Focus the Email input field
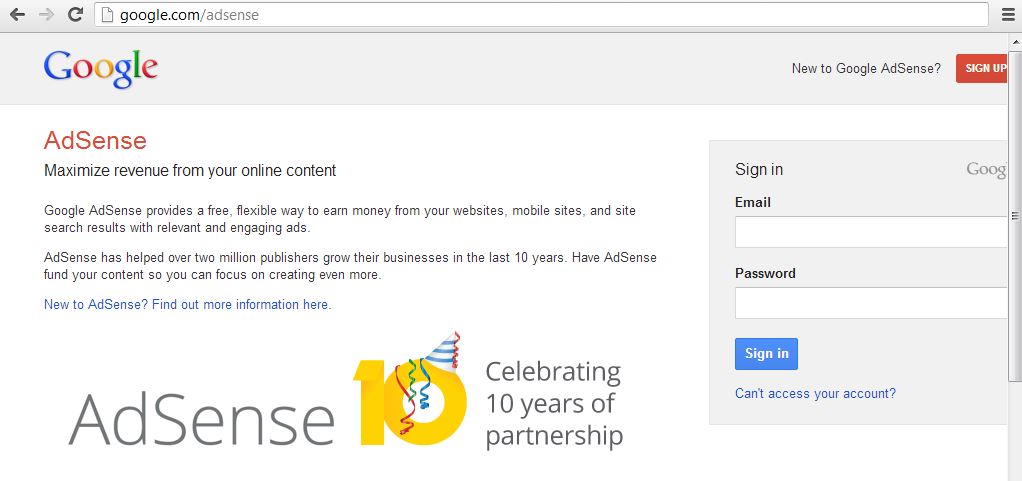1022x481 pixels. point(872,232)
